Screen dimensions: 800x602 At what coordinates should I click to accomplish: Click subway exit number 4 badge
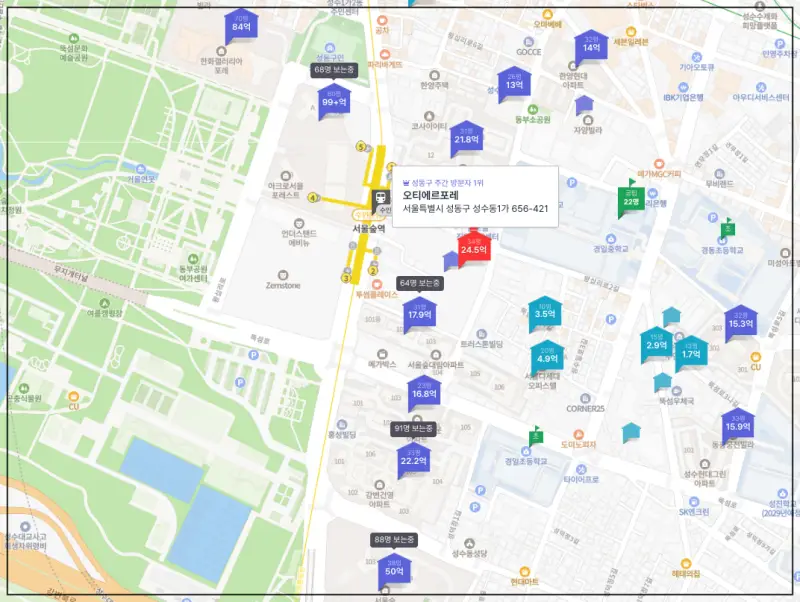coord(312,197)
